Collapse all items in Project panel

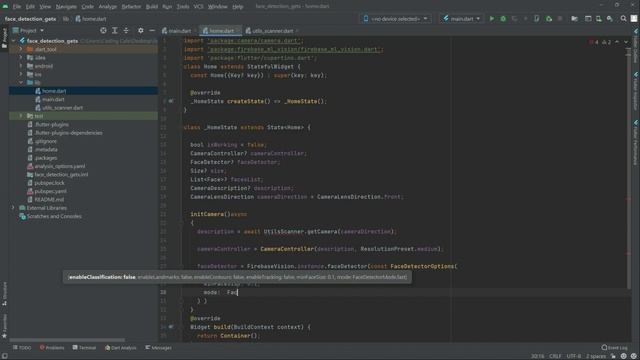(x=126, y=31)
